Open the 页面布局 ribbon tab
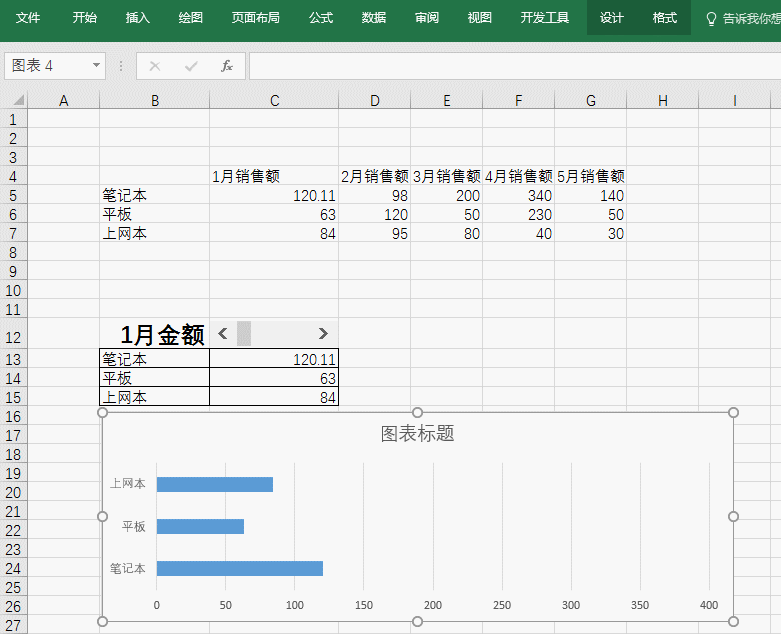Screen dimensions: 781x634 coord(256,18)
